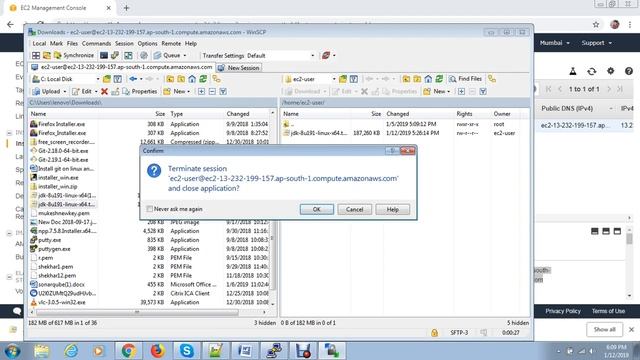Click the refresh icon in EC2 console
This screenshot has width=640, height=360.
pyautogui.click(x=591, y=71)
